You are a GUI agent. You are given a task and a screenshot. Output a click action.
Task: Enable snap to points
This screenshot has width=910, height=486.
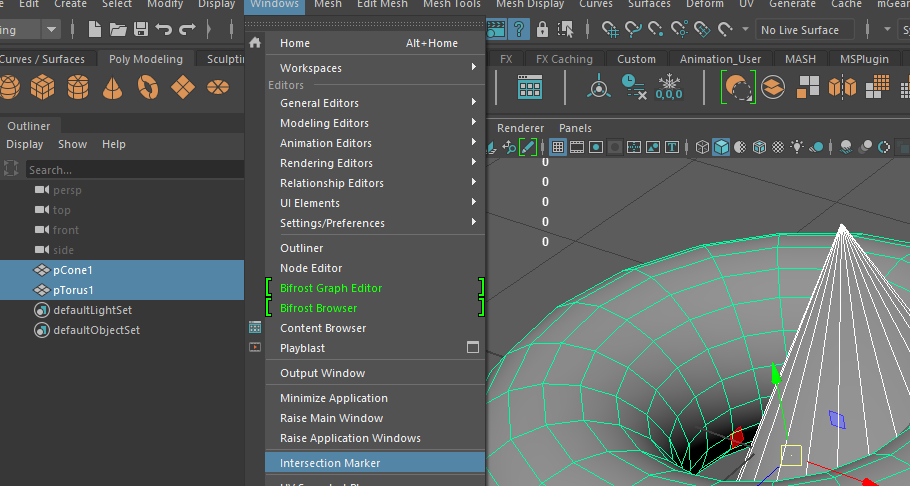coord(656,29)
